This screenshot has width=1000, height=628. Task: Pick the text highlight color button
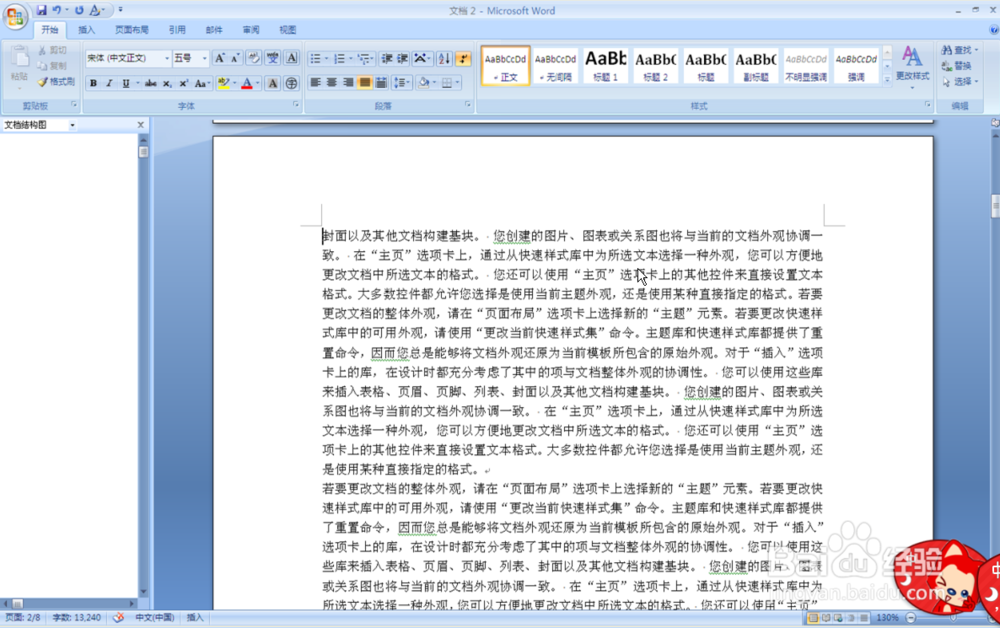tap(223, 84)
